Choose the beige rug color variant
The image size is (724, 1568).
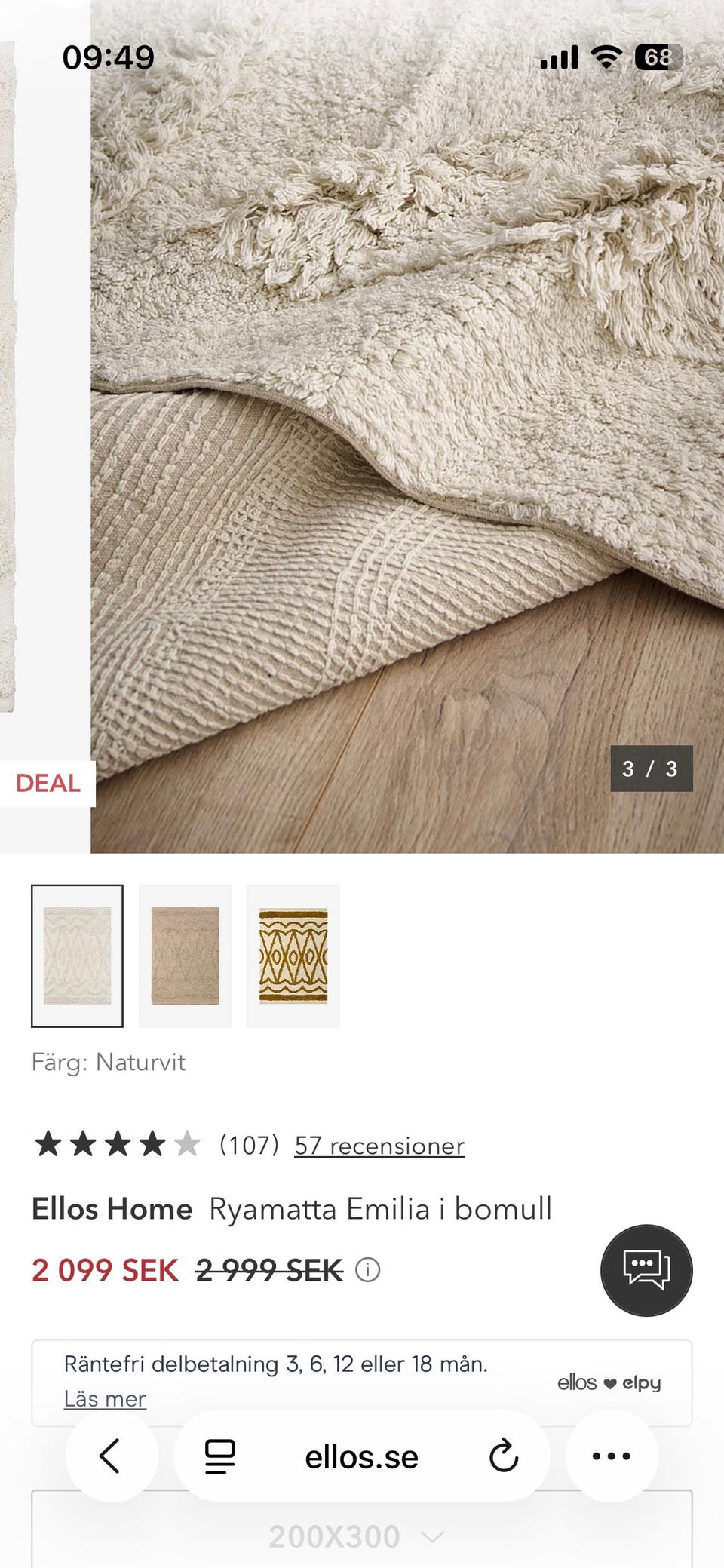186,956
